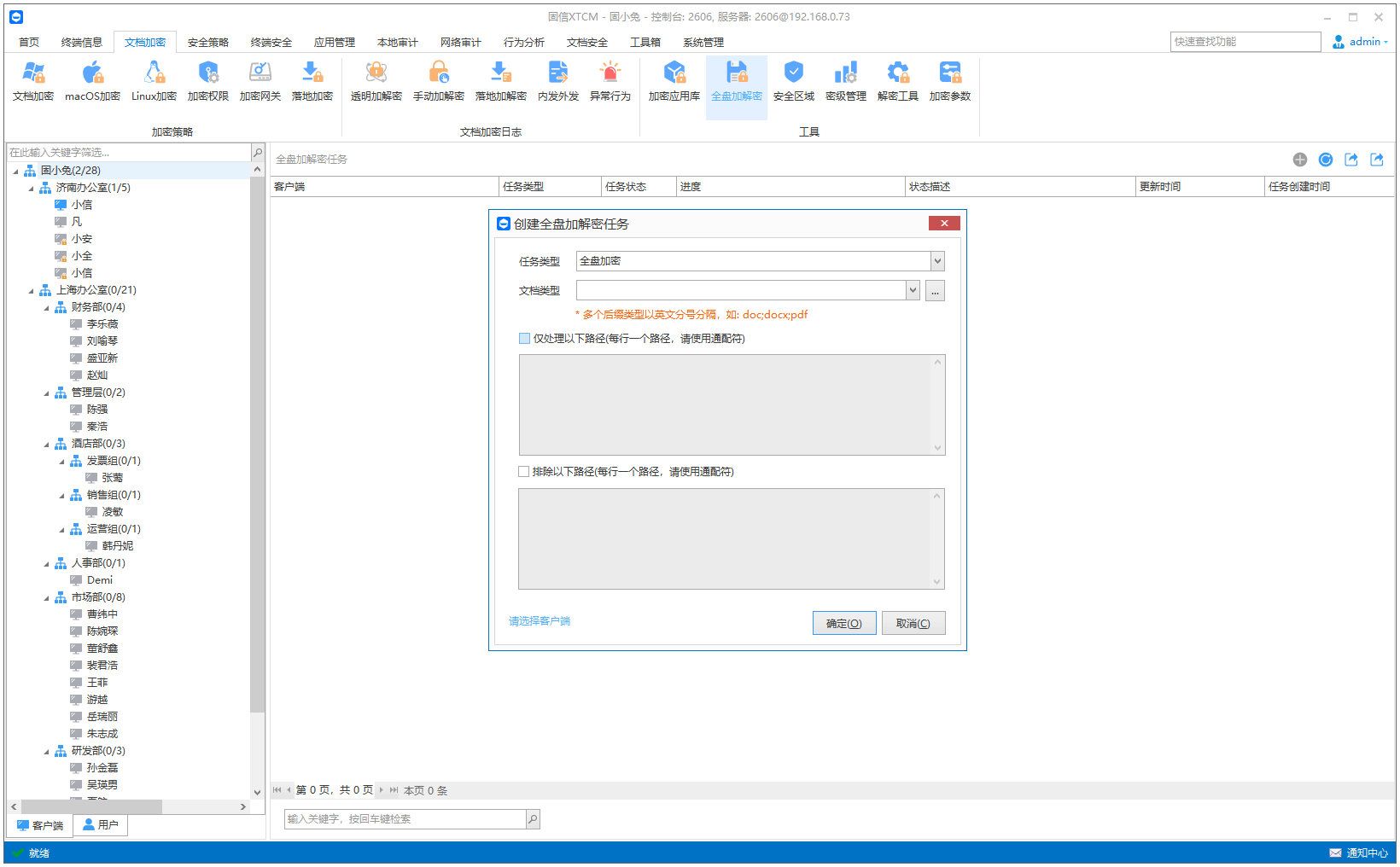
Task: Click the 快速查找功能 search field
Action: click(1245, 42)
